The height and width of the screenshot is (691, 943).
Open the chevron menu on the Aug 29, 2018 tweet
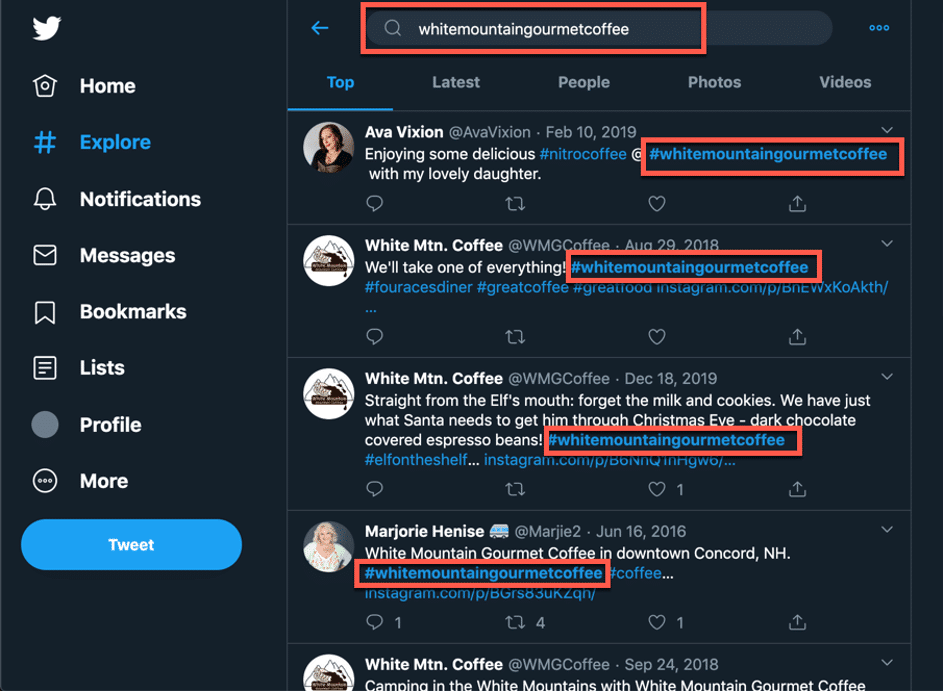click(x=886, y=244)
